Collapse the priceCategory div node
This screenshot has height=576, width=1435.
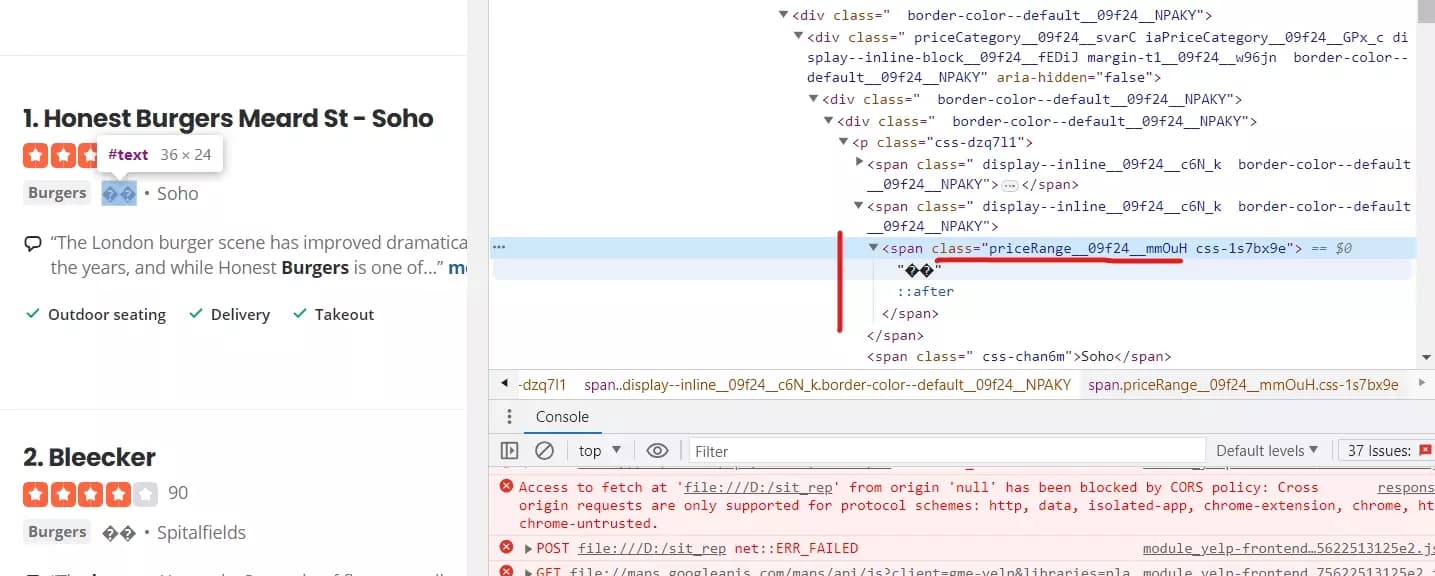click(798, 37)
